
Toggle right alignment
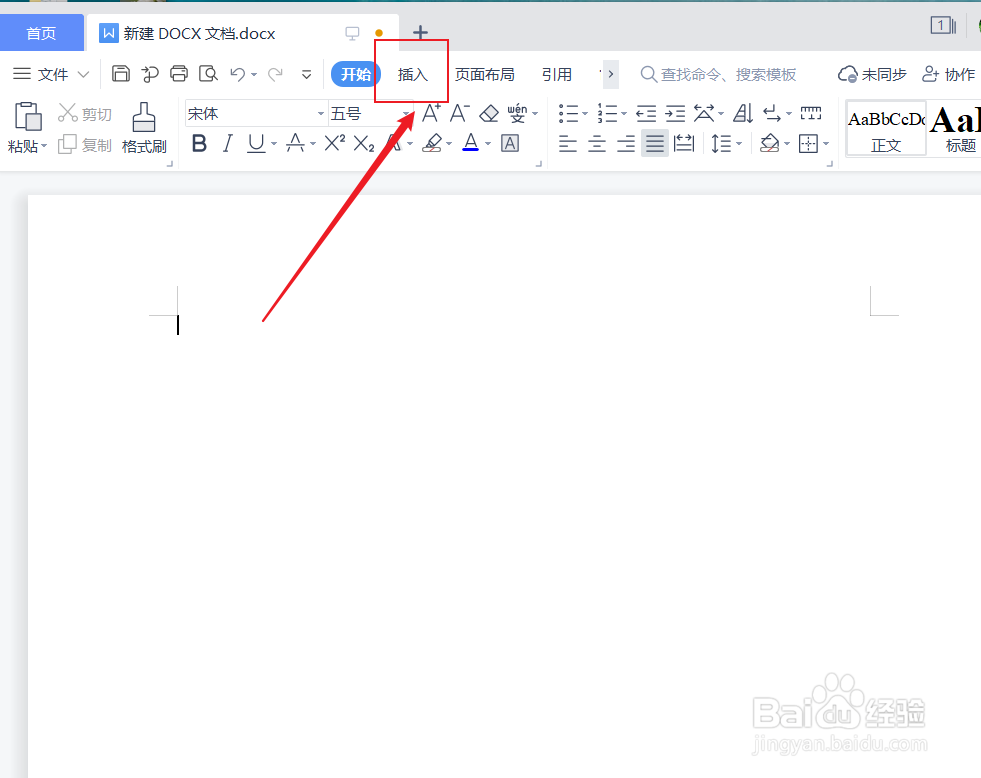point(626,144)
